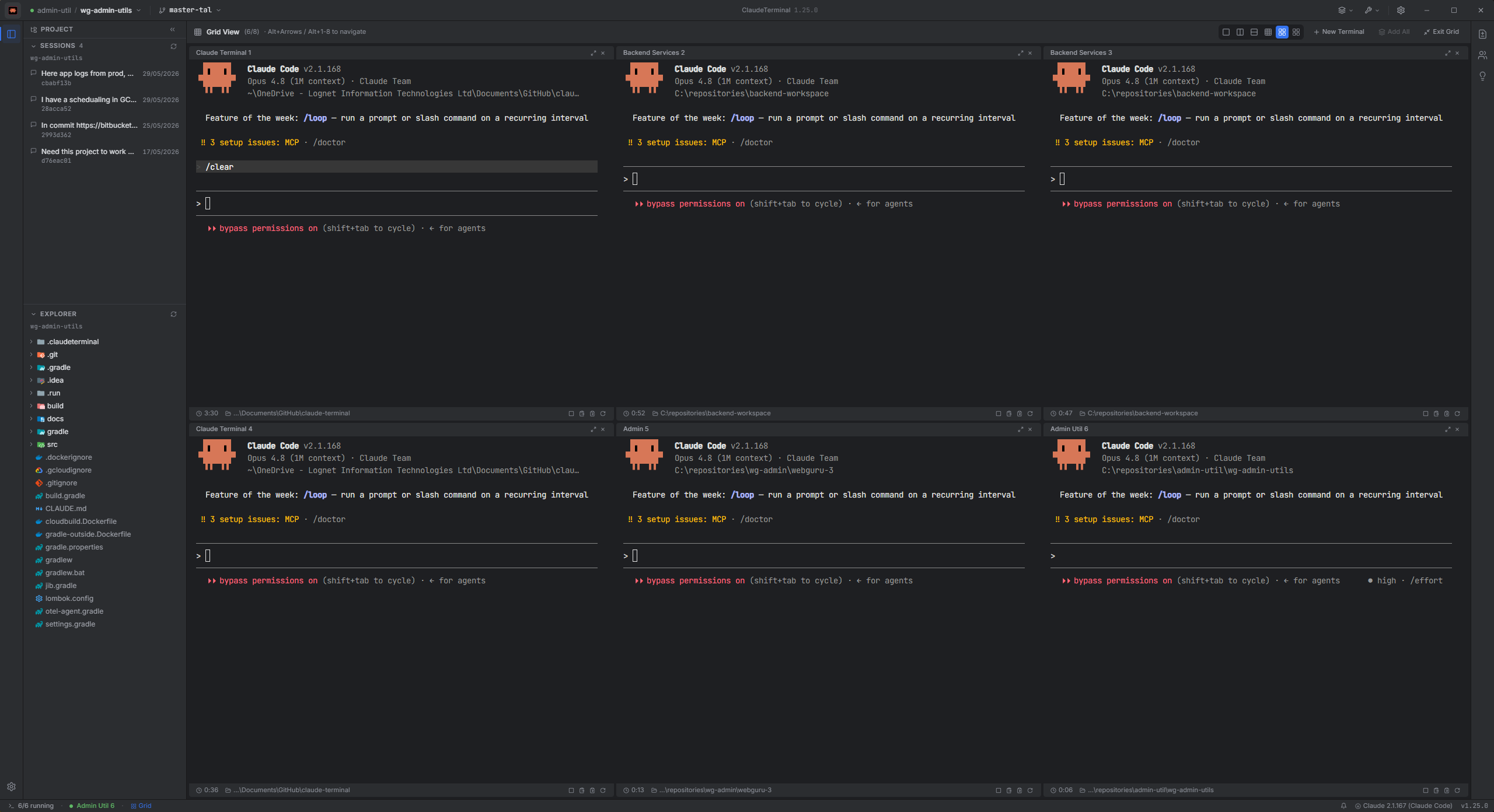
Task: Maximize the Backend Services 3 pane
Action: [x=1448, y=53]
